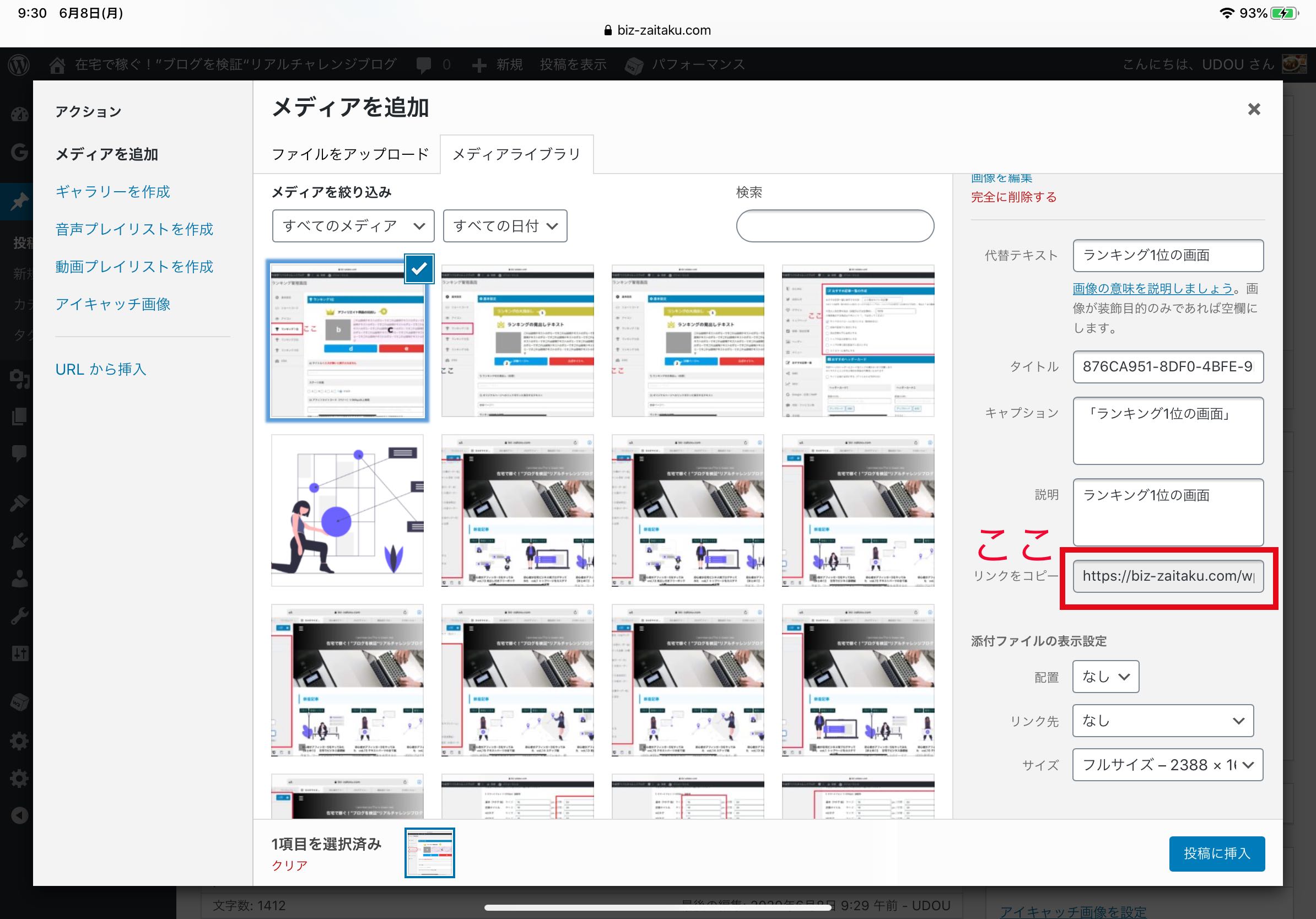Switch to the ファイルをアップロード tab

[350, 154]
